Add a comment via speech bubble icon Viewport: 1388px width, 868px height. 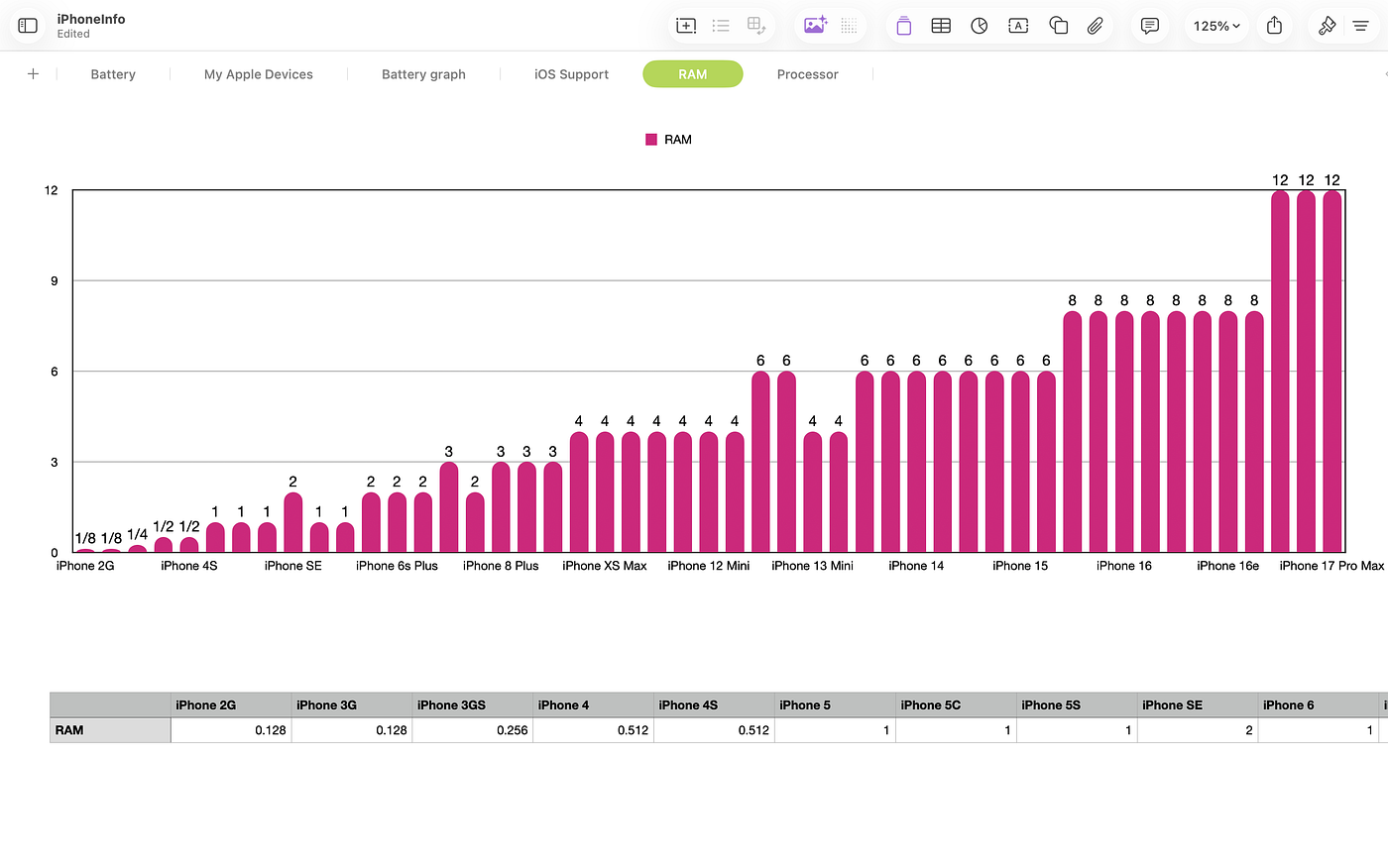1149,26
